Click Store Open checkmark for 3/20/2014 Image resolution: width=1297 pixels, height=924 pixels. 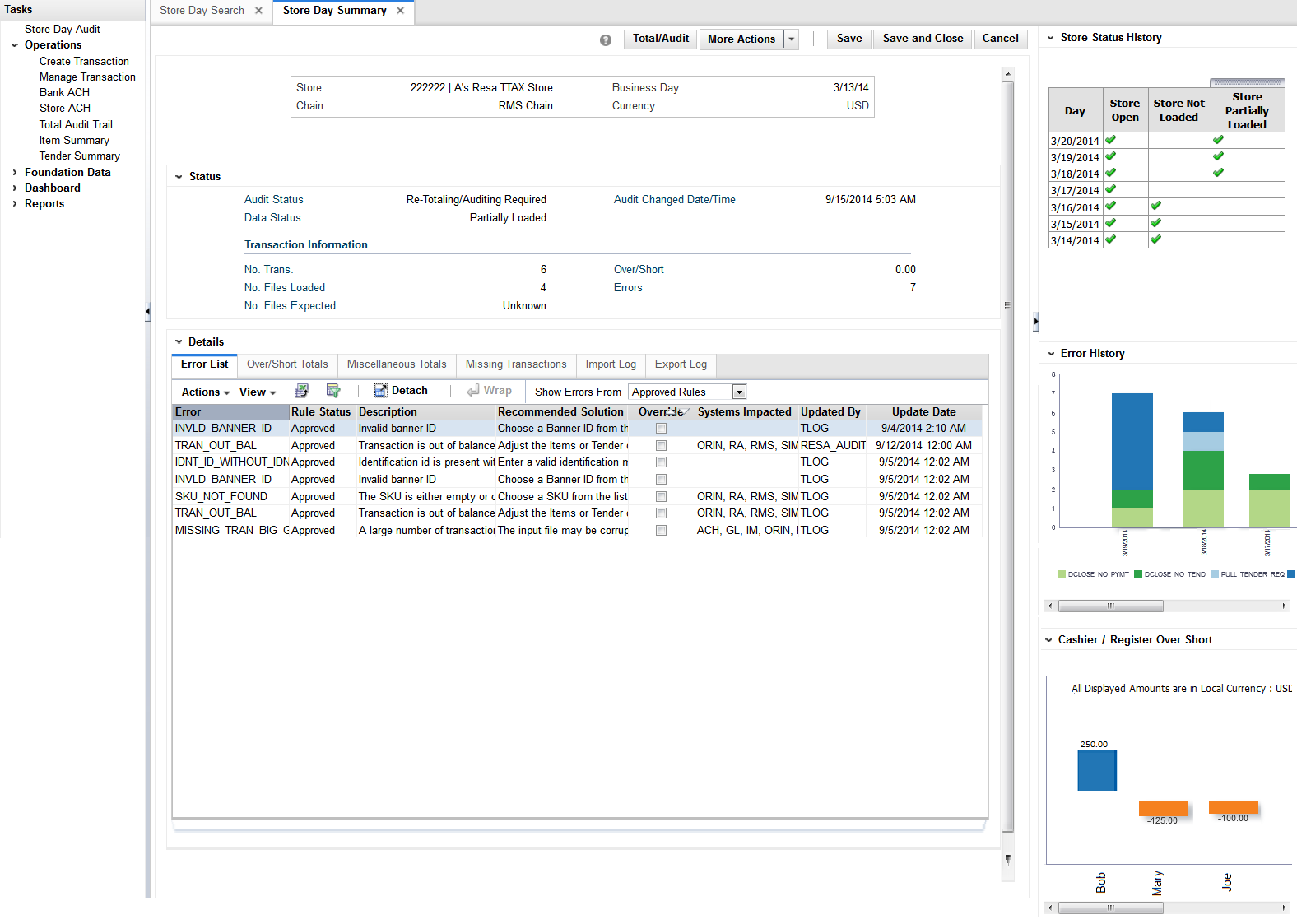point(1110,140)
